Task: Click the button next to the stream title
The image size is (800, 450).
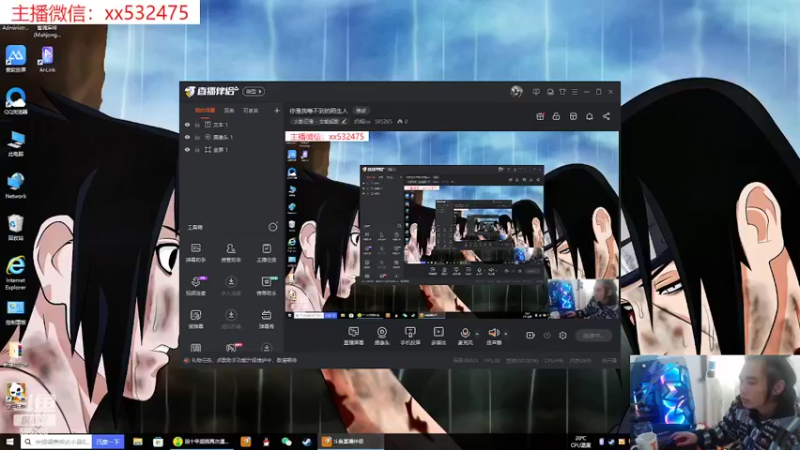Action: coord(362,111)
